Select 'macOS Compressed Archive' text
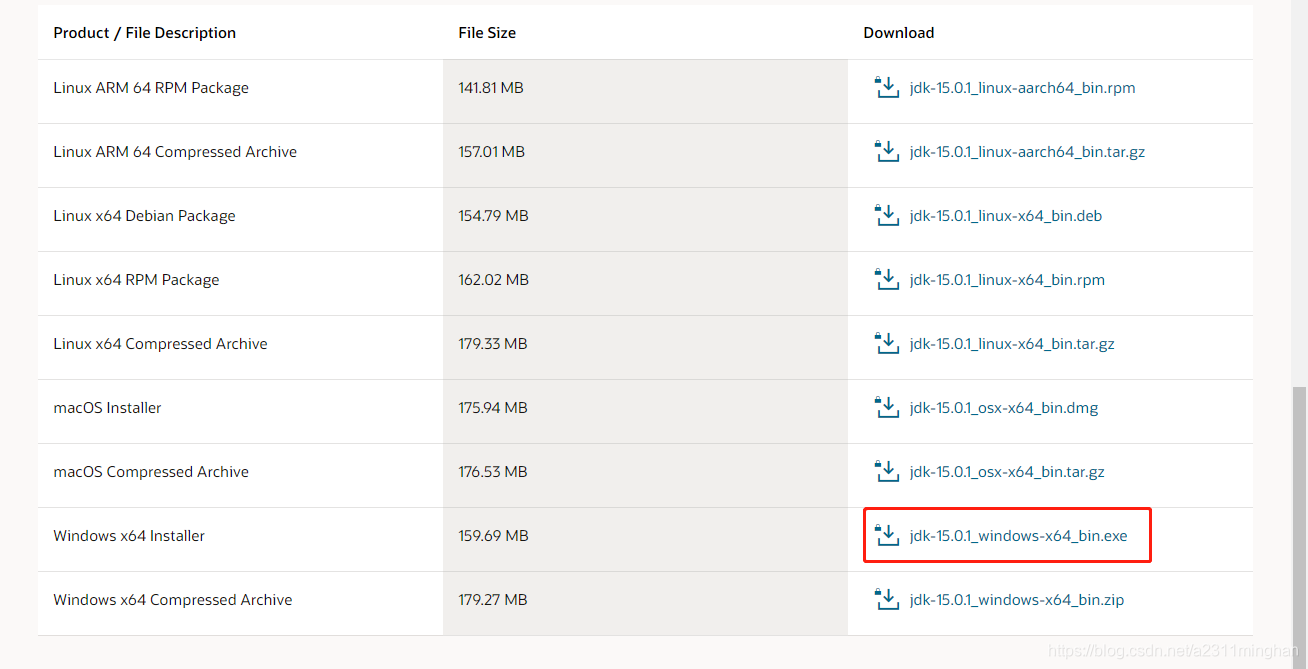The width and height of the screenshot is (1308, 669). [x=151, y=472]
